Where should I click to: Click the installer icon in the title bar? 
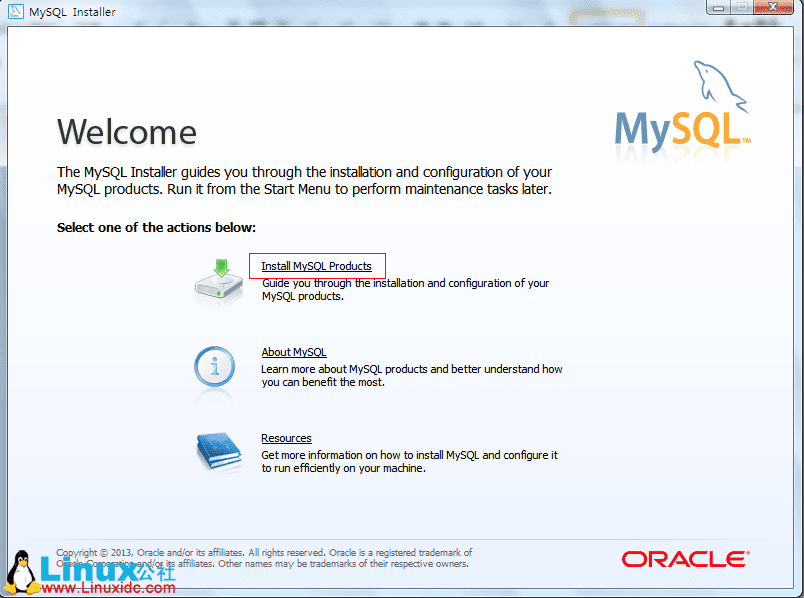point(14,11)
